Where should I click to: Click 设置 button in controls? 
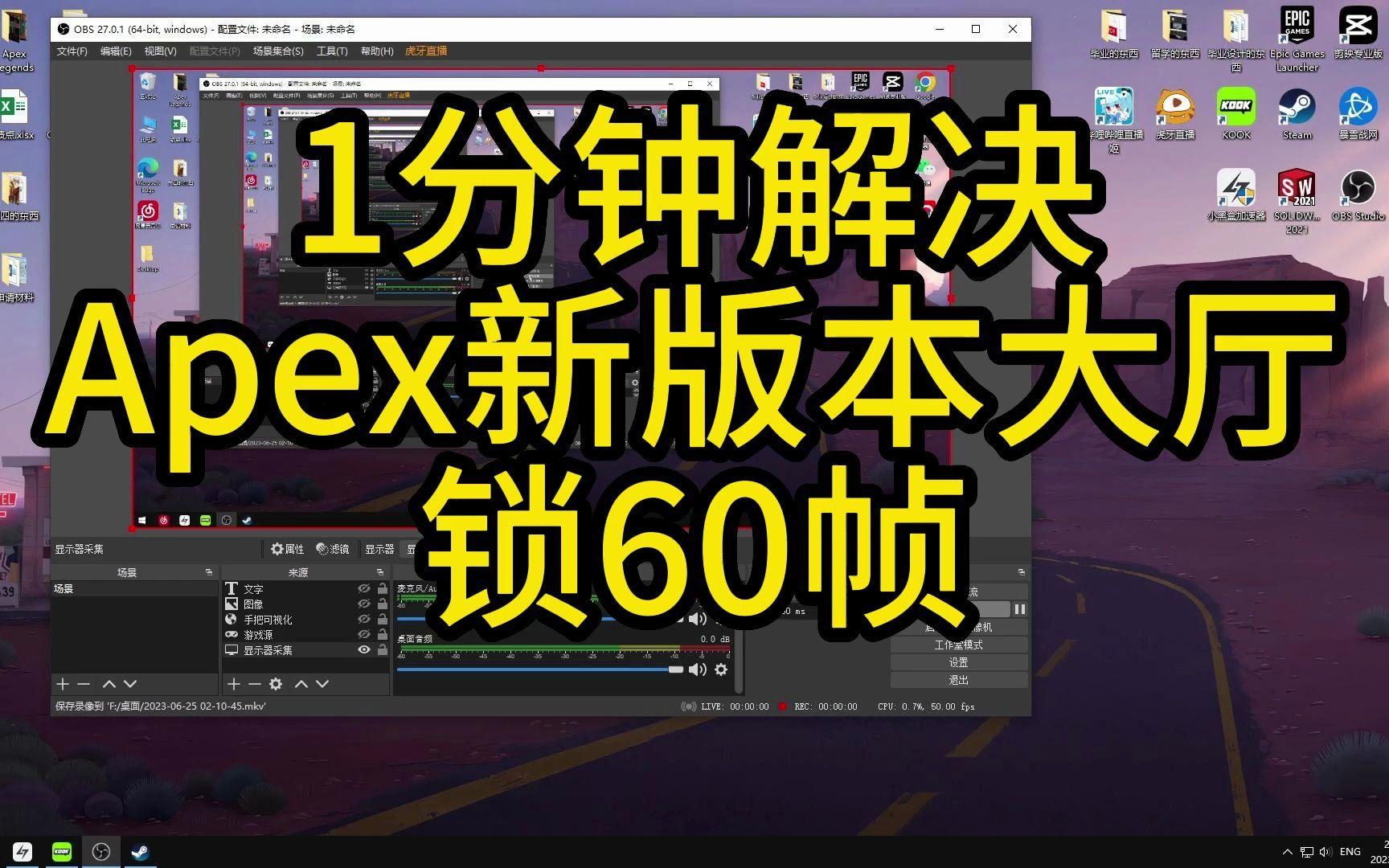958,663
